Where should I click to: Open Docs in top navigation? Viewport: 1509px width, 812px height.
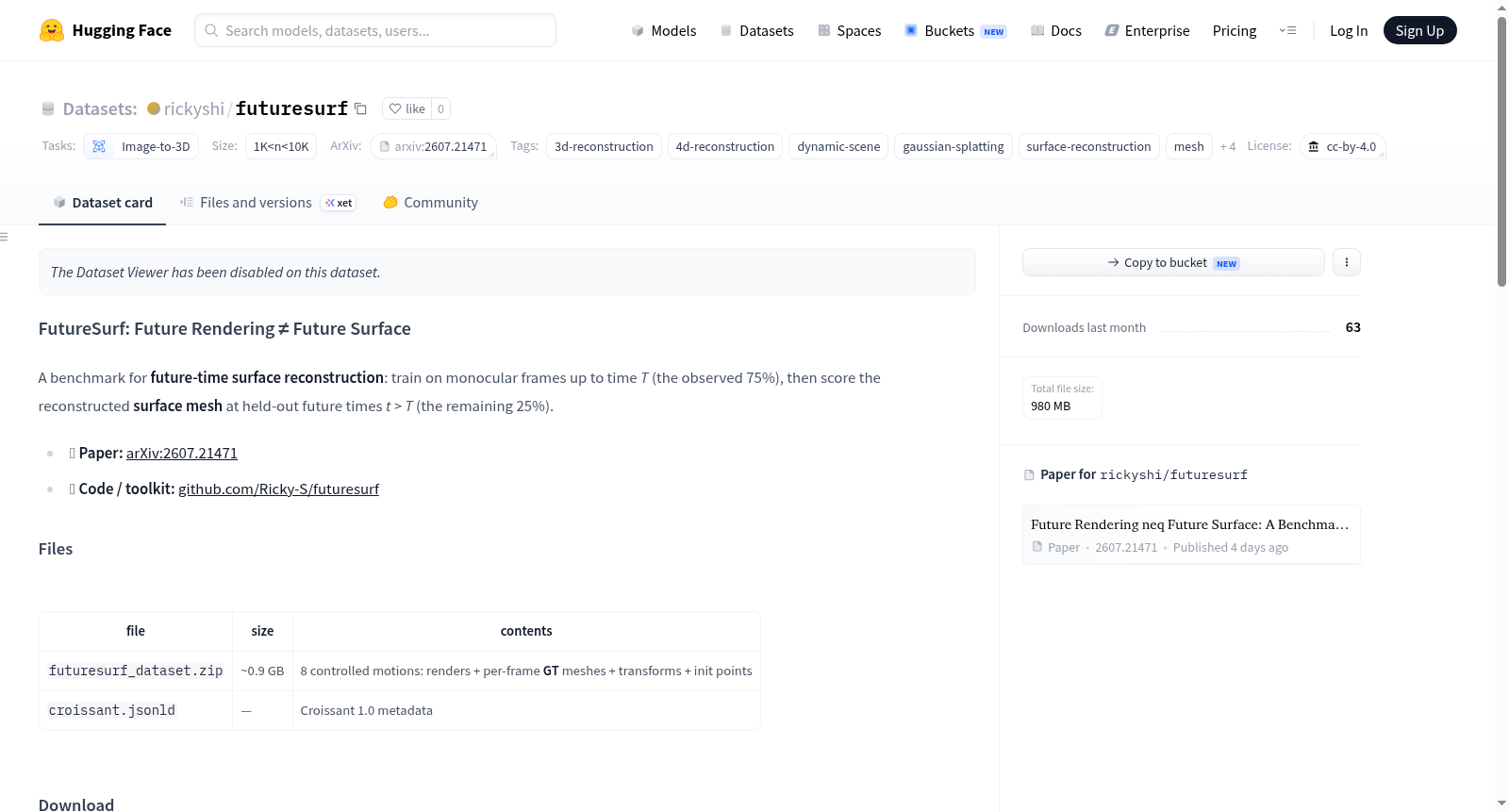(1056, 30)
